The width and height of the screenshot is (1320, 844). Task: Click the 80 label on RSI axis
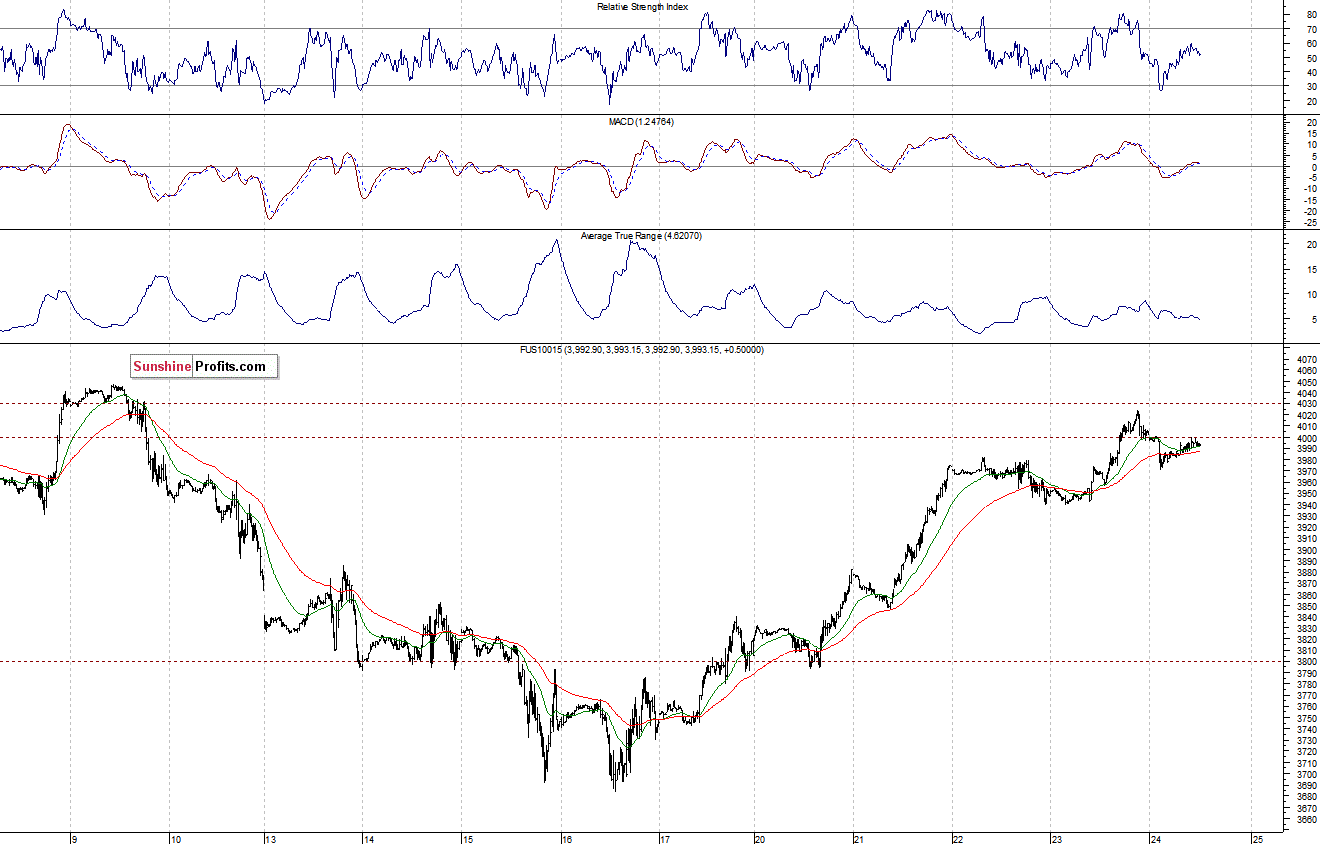[x=1310, y=15]
